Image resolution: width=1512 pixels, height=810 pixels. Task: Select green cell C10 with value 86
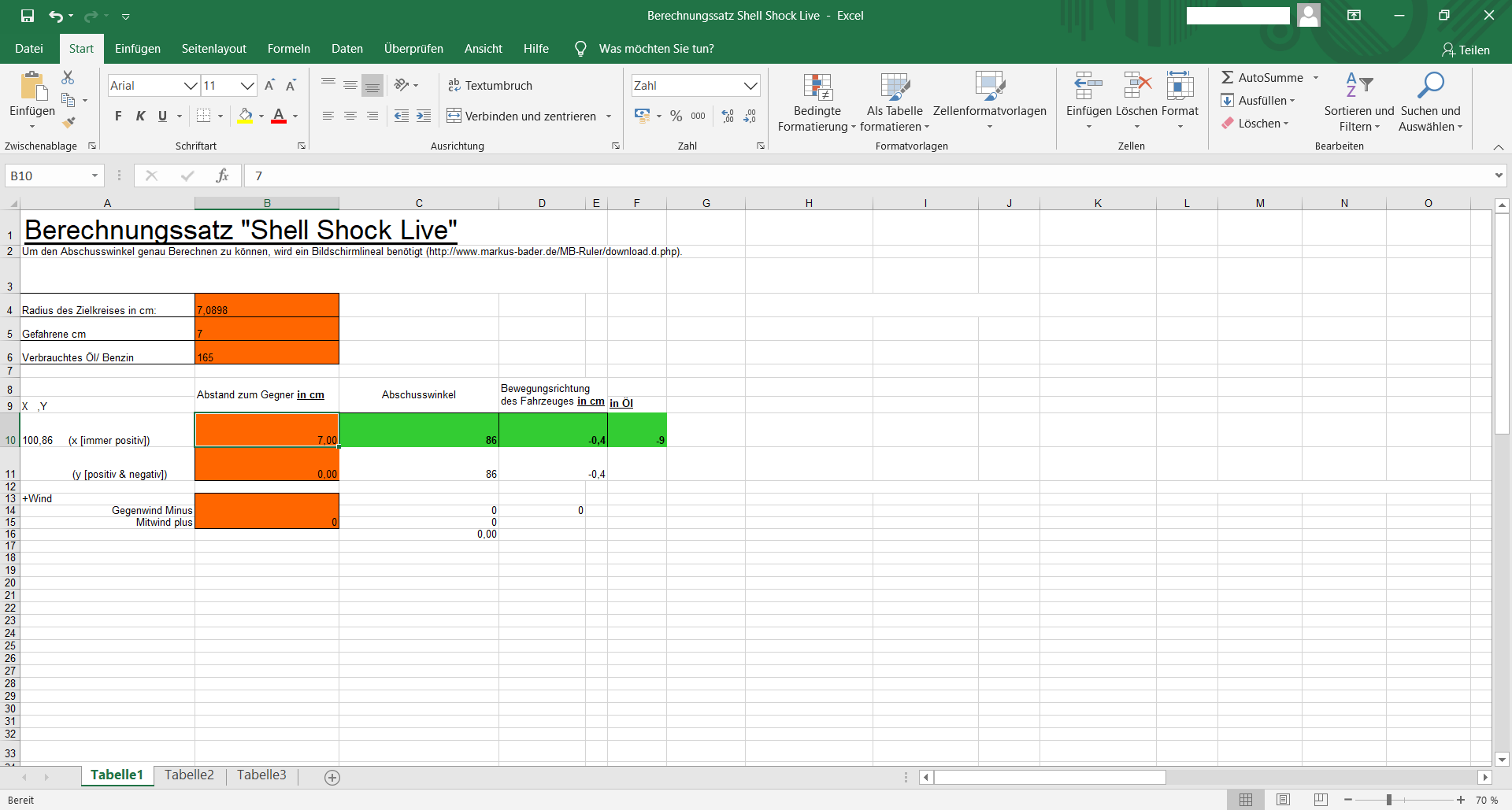pyautogui.click(x=418, y=431)
